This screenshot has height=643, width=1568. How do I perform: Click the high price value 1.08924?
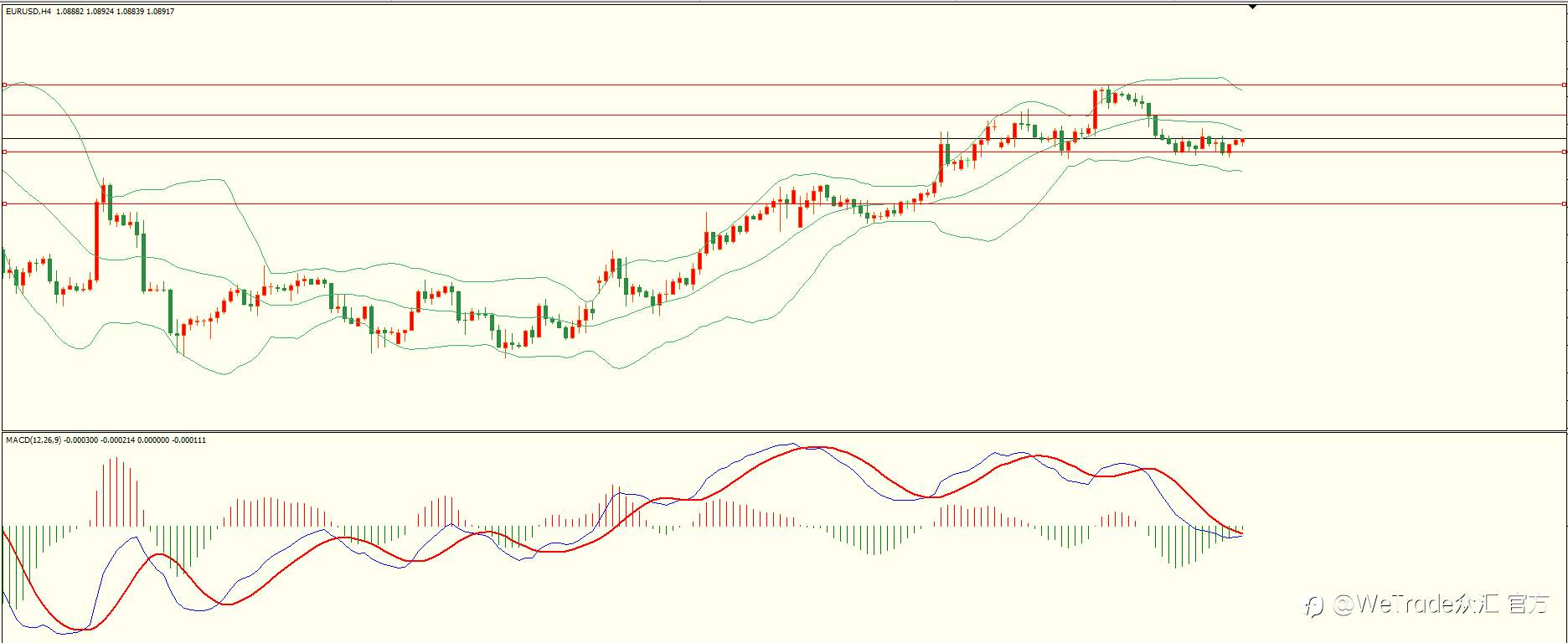pos(99,12)
